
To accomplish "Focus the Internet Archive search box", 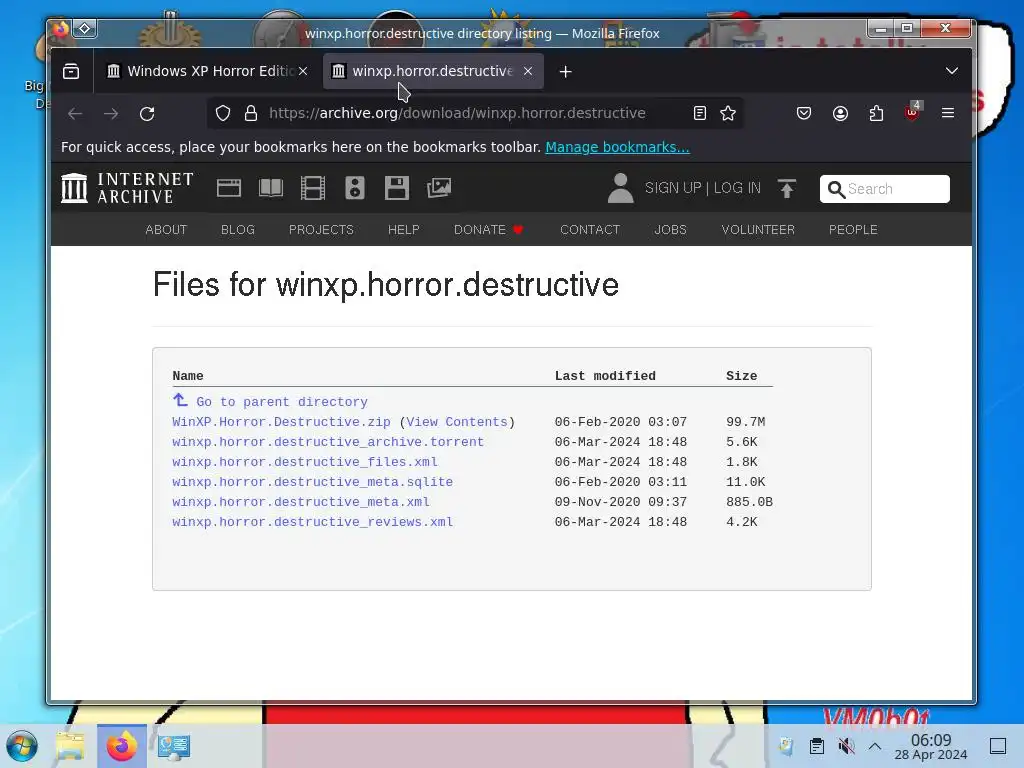I will [x=884, y=189].
